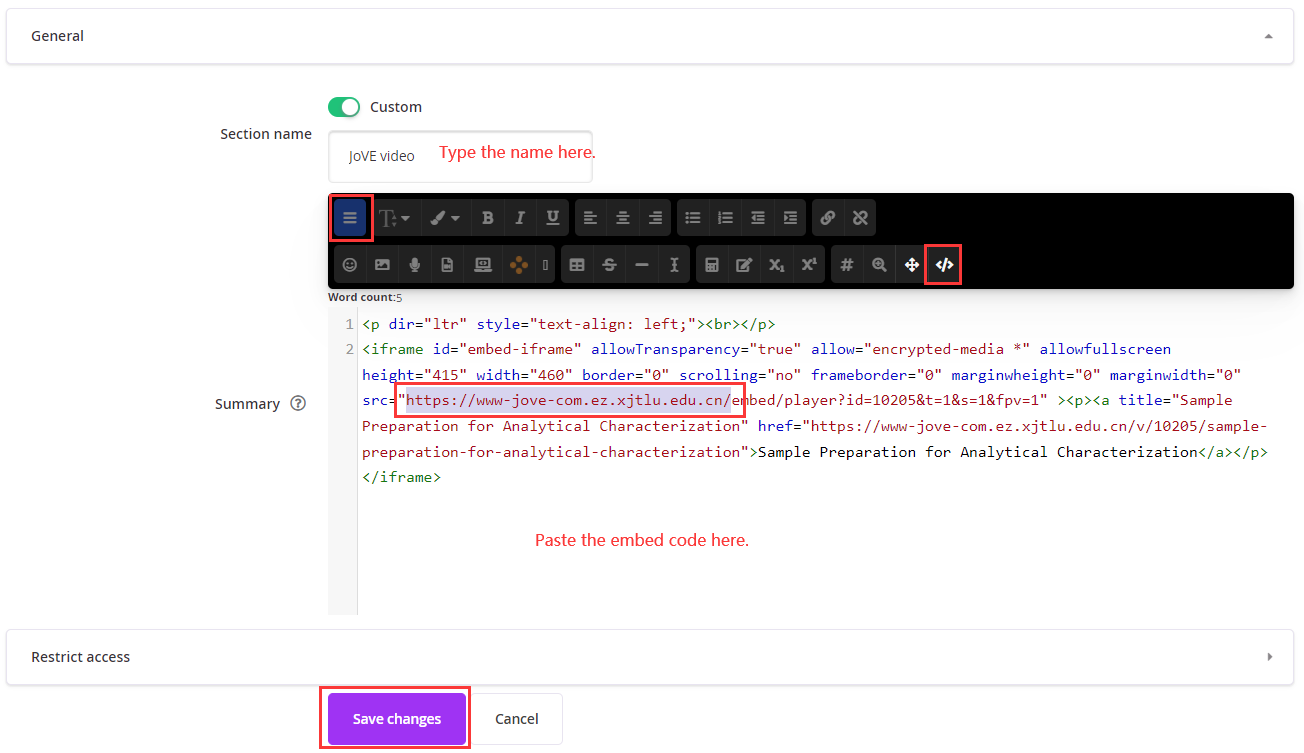Image resolution: width=1304 pixels, height=753 pixels.
Task: Insert an unordered bullet list
Action: click(x=693, y=218)
